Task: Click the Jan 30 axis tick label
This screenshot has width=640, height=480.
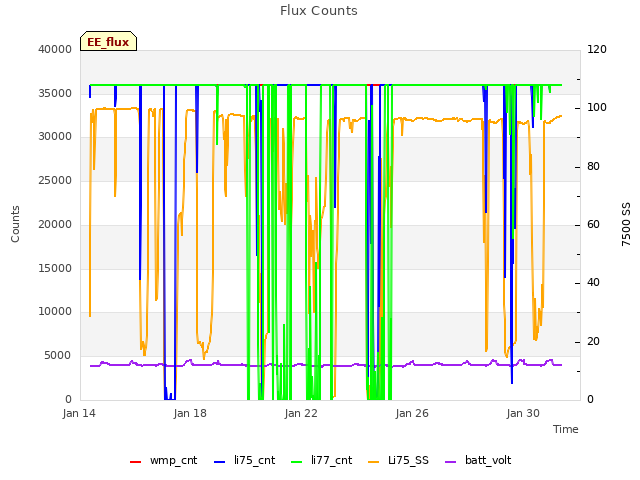Action: (523, 413)
